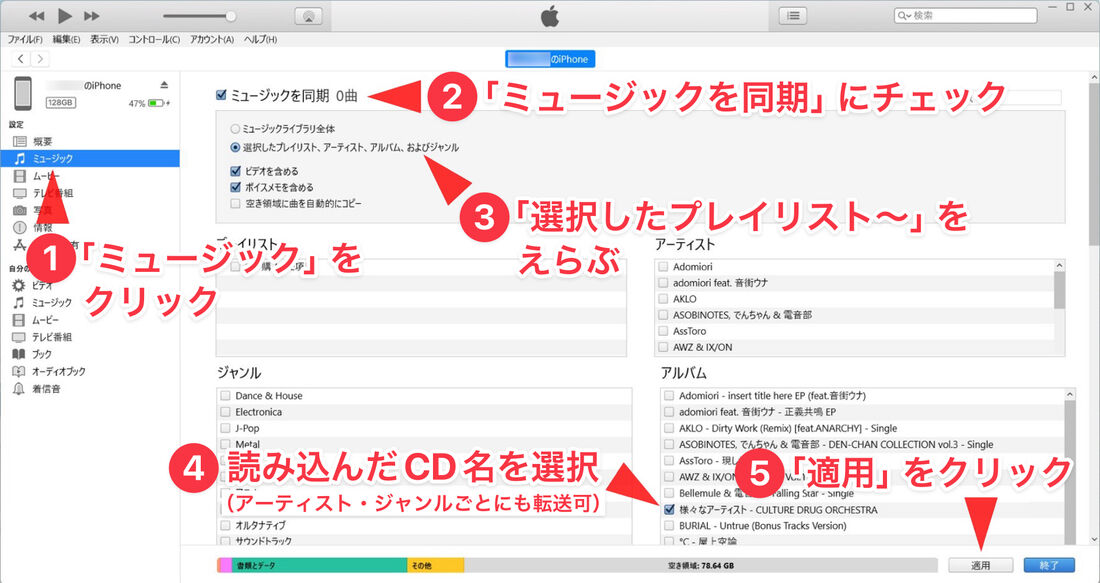Image resolution: width=1100 pixels, height=583 pixels.
Task: Eject the iPhone with eject icon
Action: 164,85
